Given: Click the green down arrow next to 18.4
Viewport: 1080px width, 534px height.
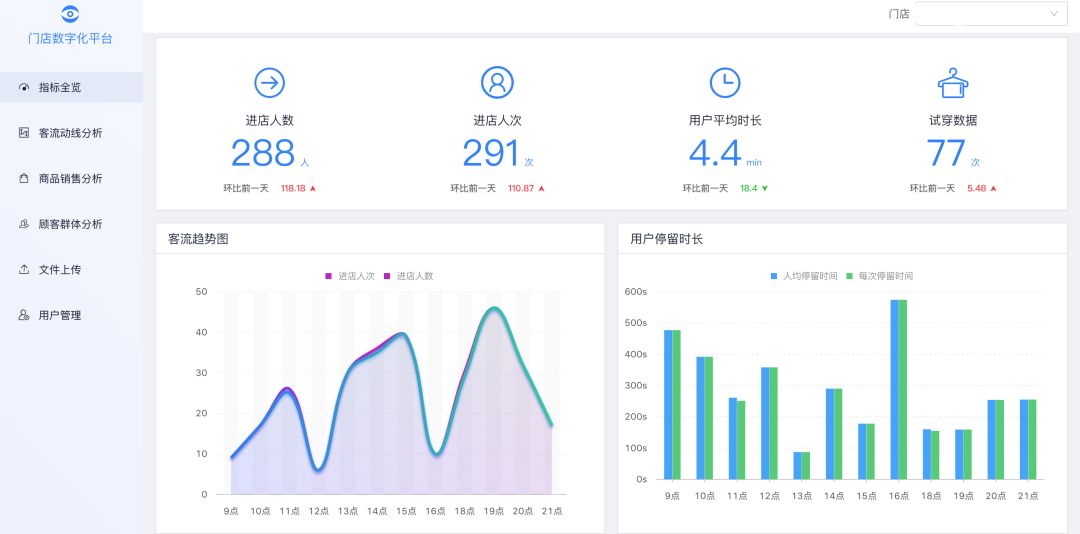Looking at the screenshot, I should (765, 188).
